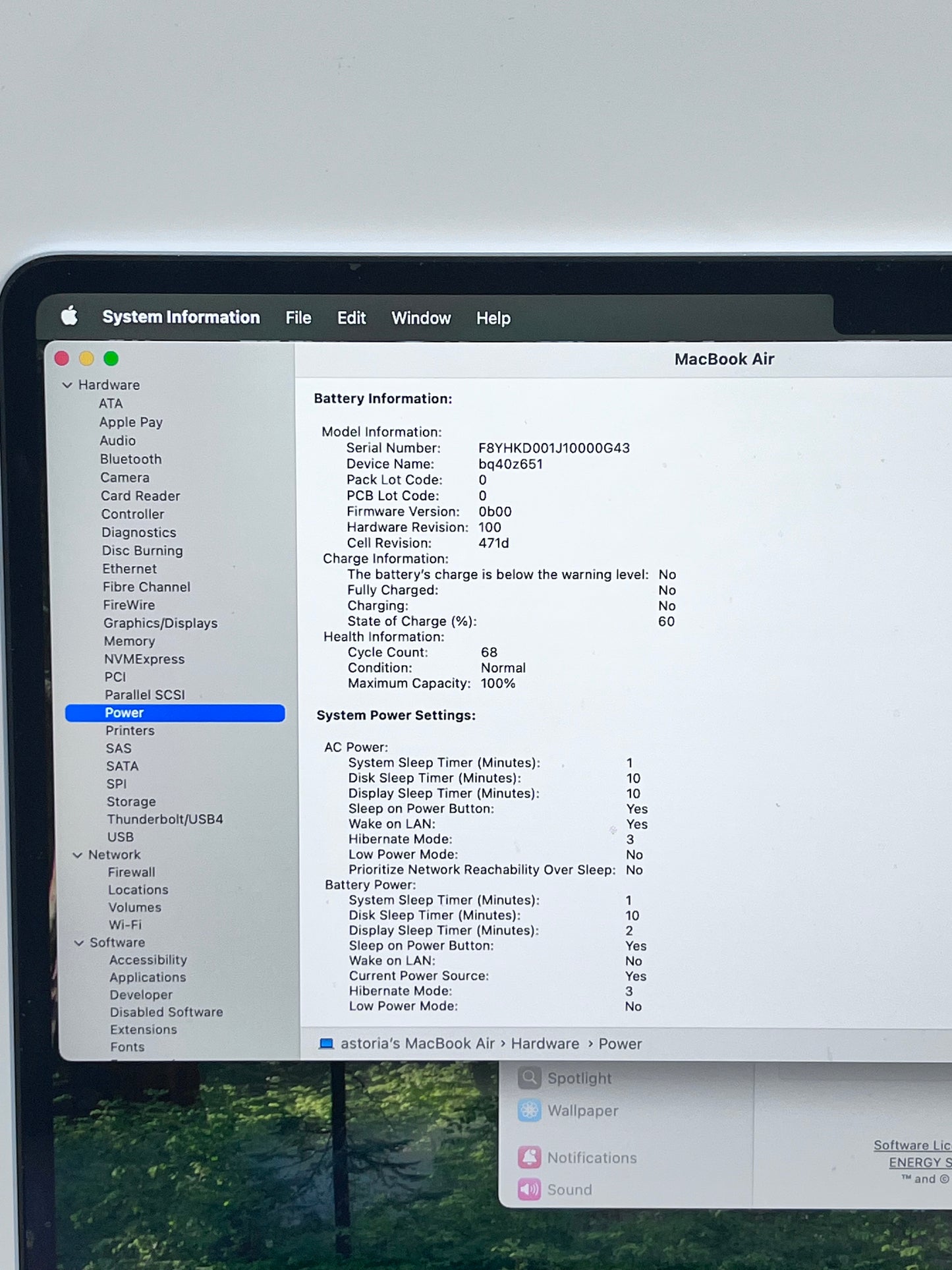
Task: Select Accessibility under Software
Action: coord(148,960)
